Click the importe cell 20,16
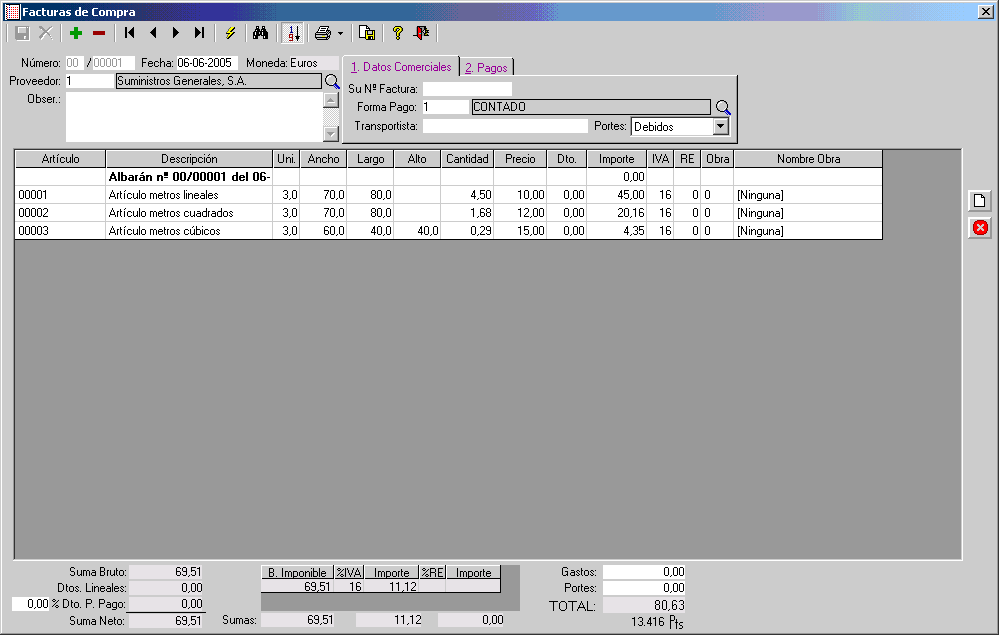 tap(616, 213)
